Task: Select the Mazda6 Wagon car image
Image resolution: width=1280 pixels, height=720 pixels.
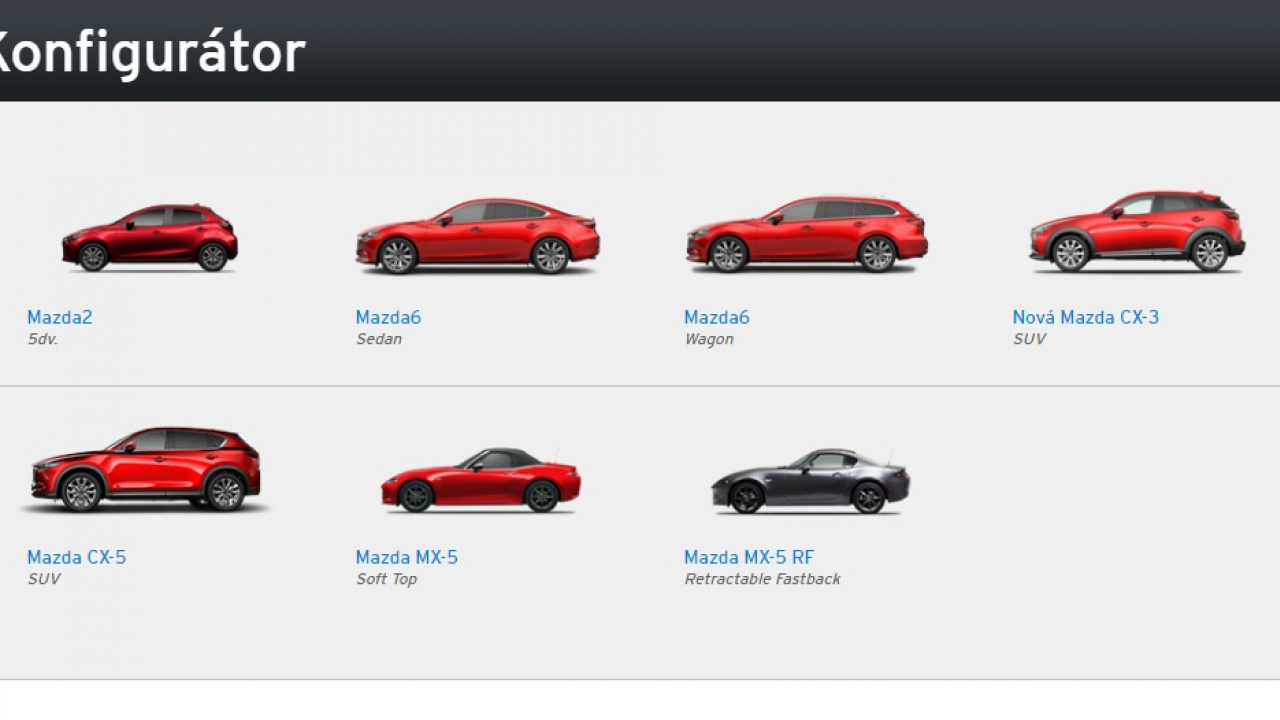Action: coord(807,234)
